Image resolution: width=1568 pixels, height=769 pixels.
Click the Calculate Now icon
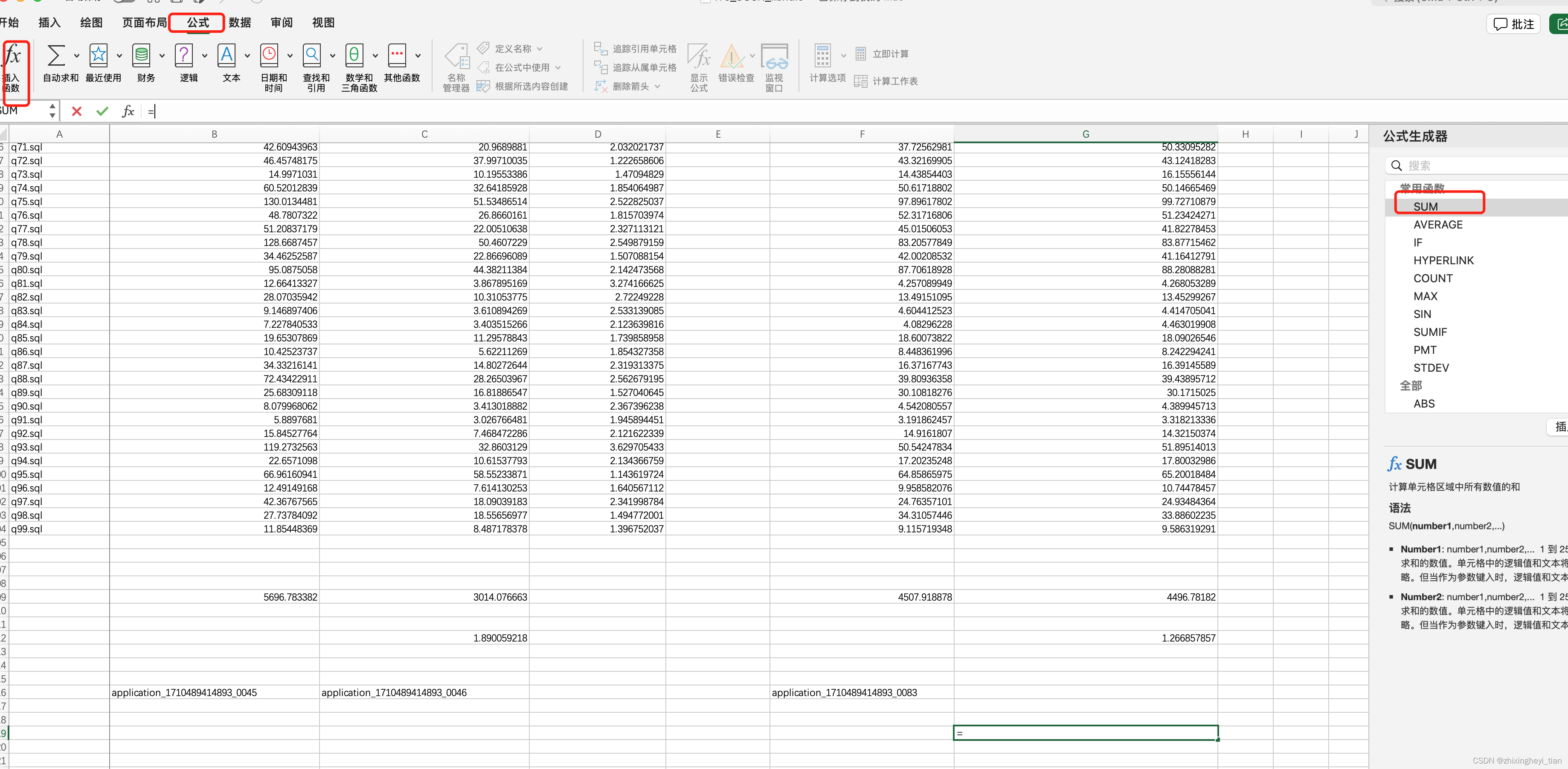tap(861, 54)
